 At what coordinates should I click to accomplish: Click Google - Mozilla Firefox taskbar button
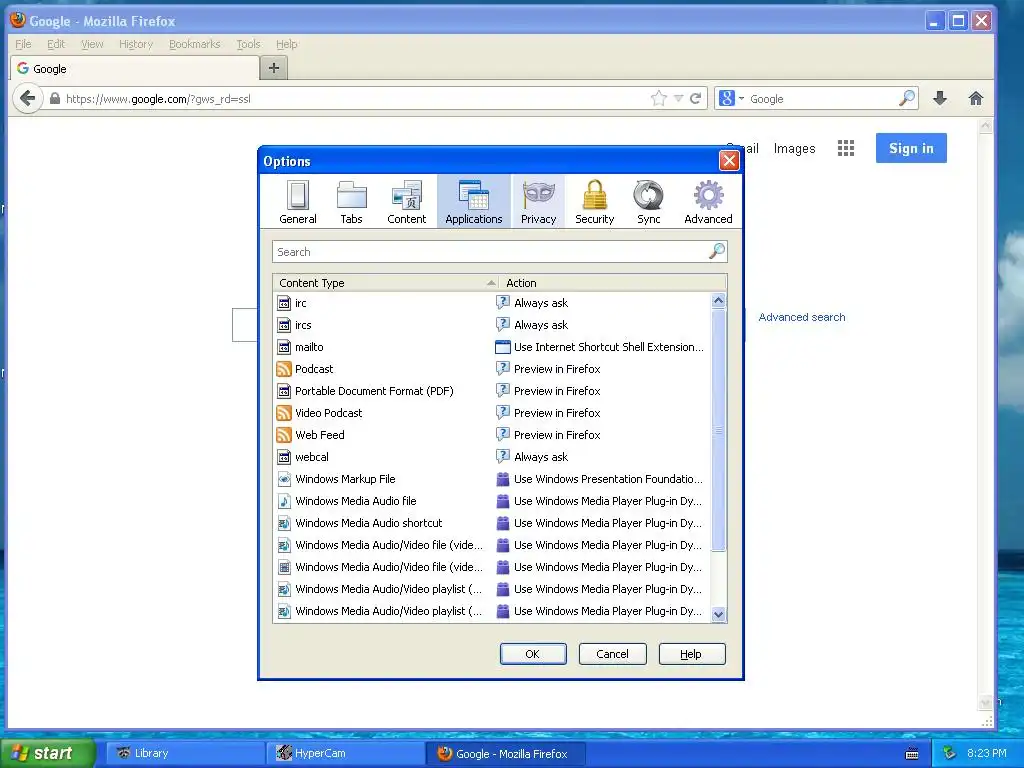pos(506,753)
